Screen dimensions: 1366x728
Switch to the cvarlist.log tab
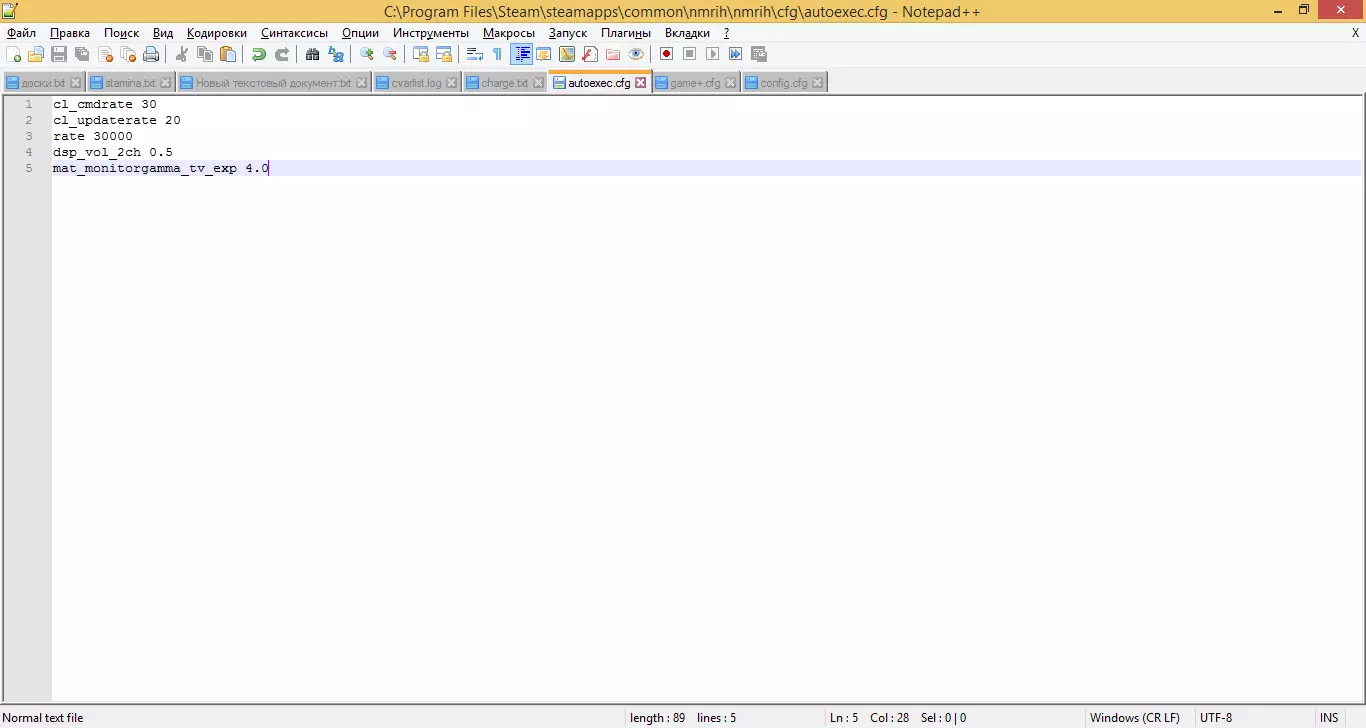(417, 83)
